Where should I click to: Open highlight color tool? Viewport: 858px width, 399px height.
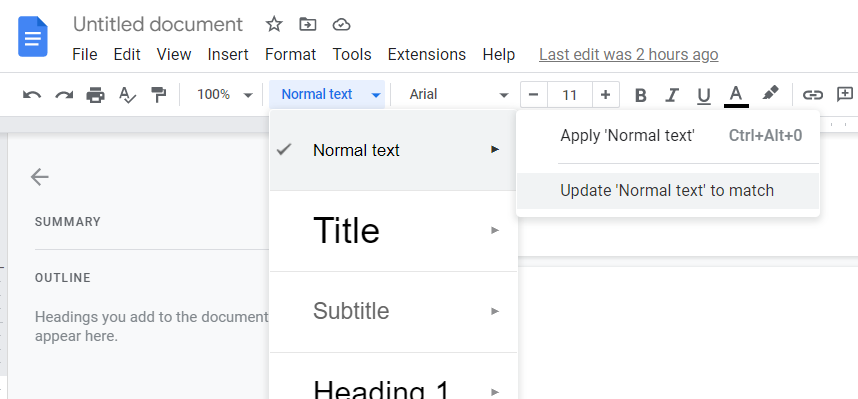(x=770, y=94)
